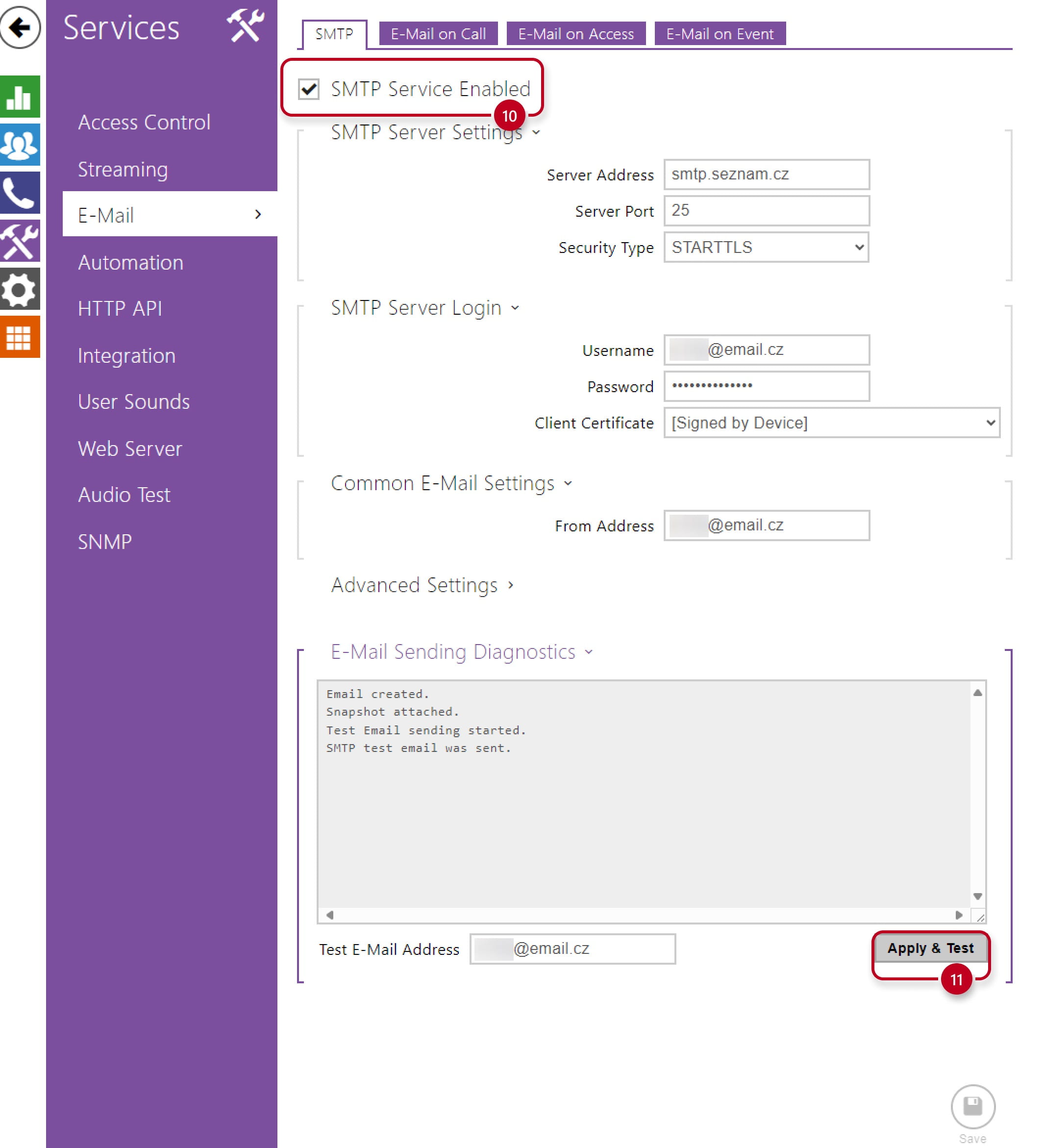Open Automation menu item
The width and height of the screenshot is (1044, 1148).
click(x=130, y=263)
